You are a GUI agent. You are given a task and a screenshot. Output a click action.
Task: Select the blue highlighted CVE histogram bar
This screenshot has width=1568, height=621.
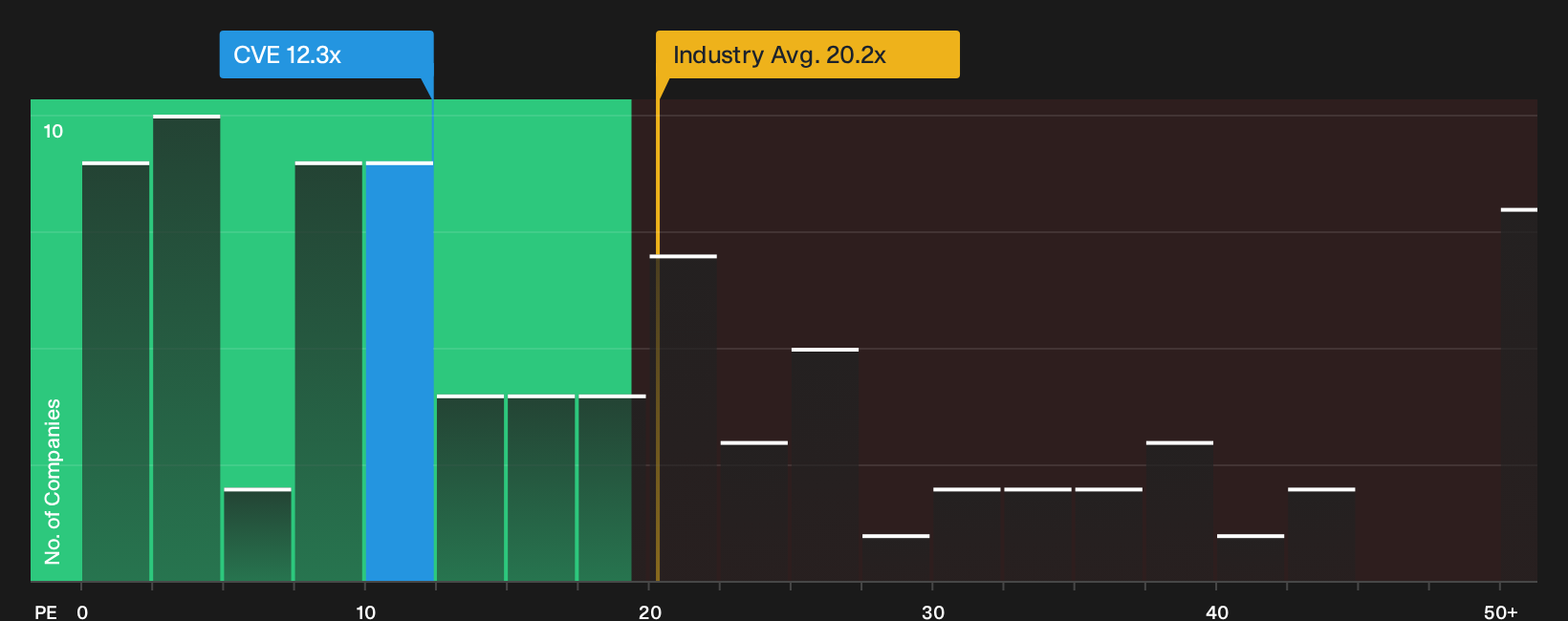tap(400, 372)
